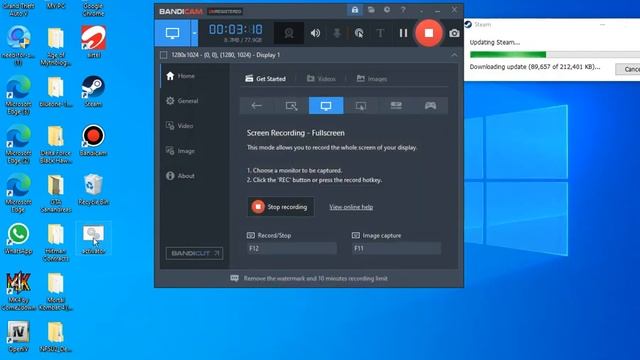Open the GTA San Andreas folder

pos(56,193)
